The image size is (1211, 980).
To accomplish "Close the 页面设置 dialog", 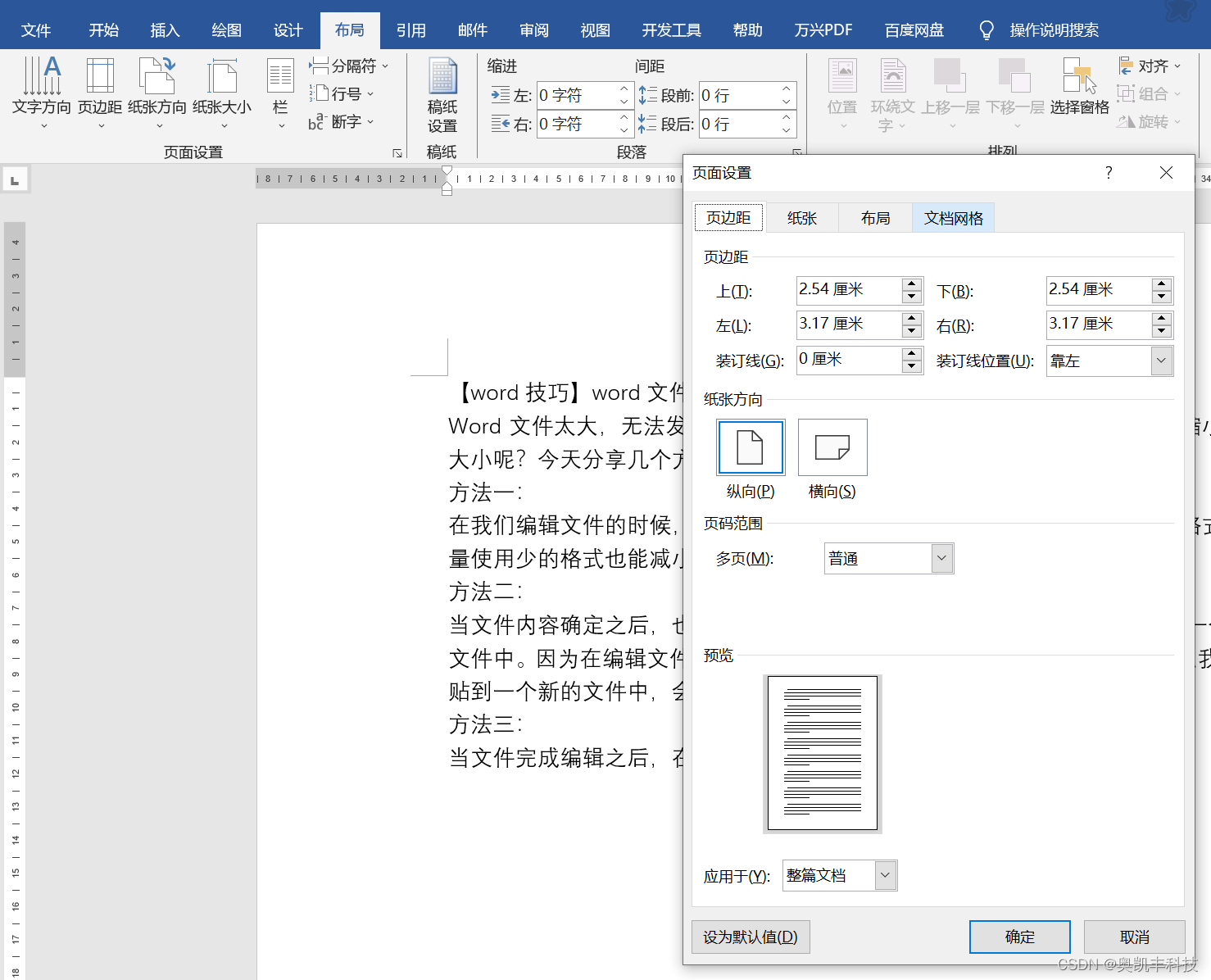I will pos(1166,173).
